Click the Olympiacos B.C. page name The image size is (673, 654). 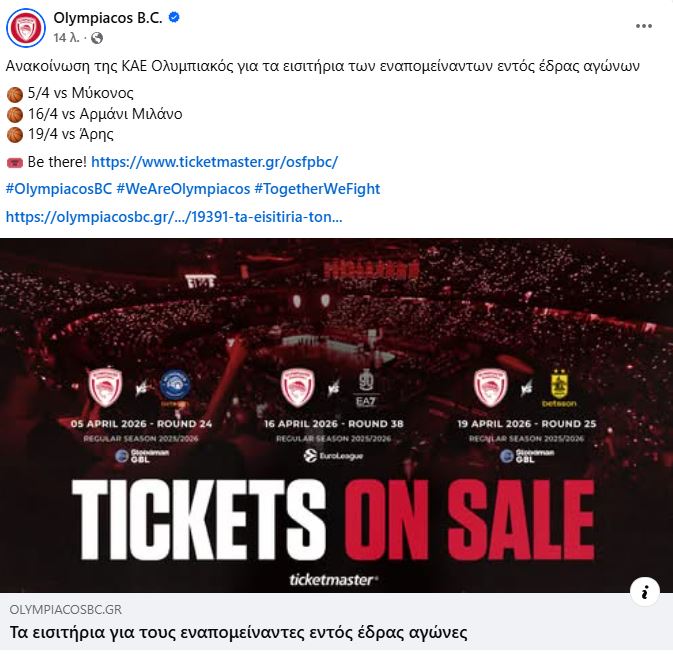point(108,18)
